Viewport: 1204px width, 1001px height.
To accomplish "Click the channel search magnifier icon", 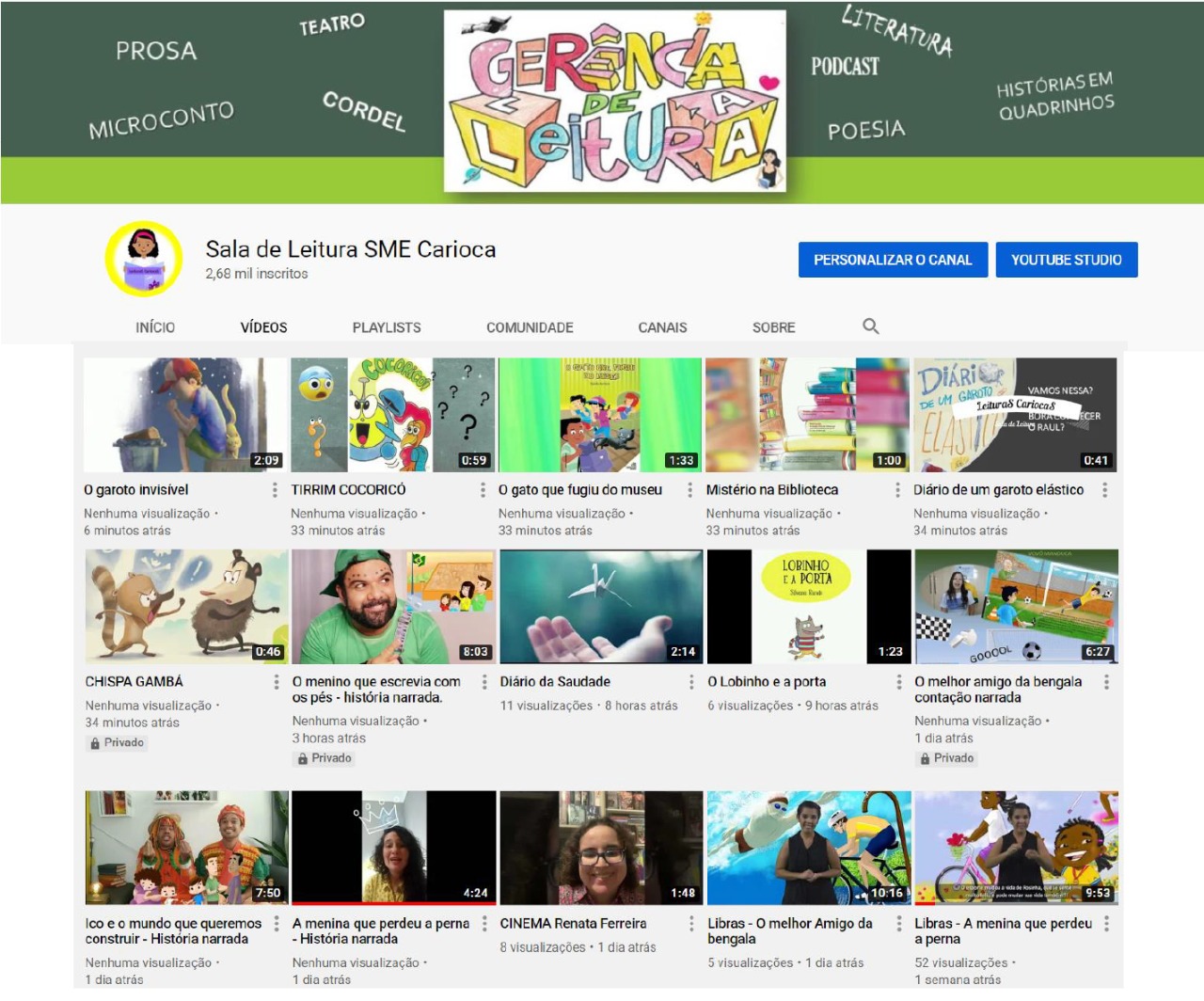I will point(871,326).
